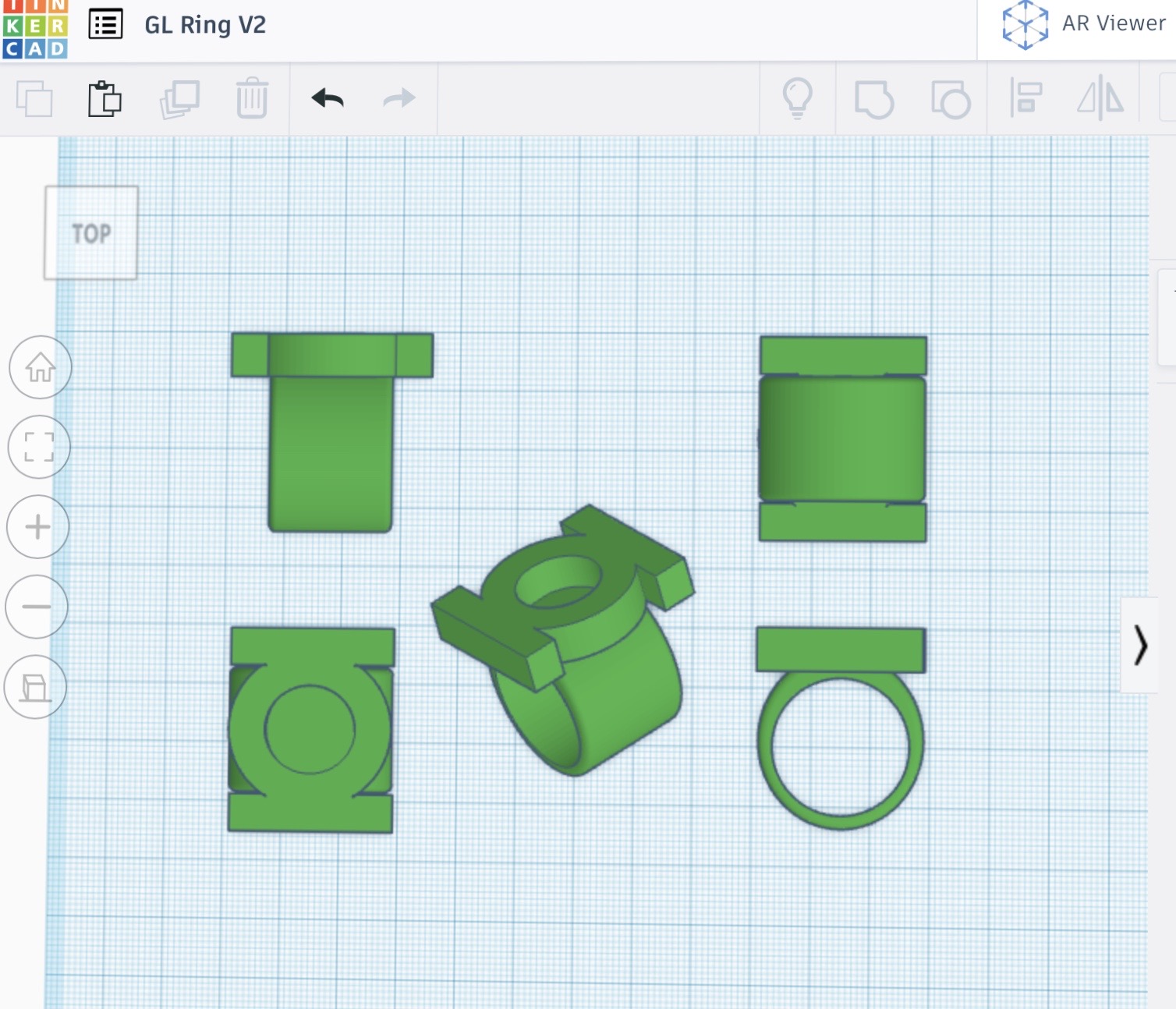Click the Mirror tool icon
The height and width of the screenshot is (1009, 1176).
coord(1100,98)
